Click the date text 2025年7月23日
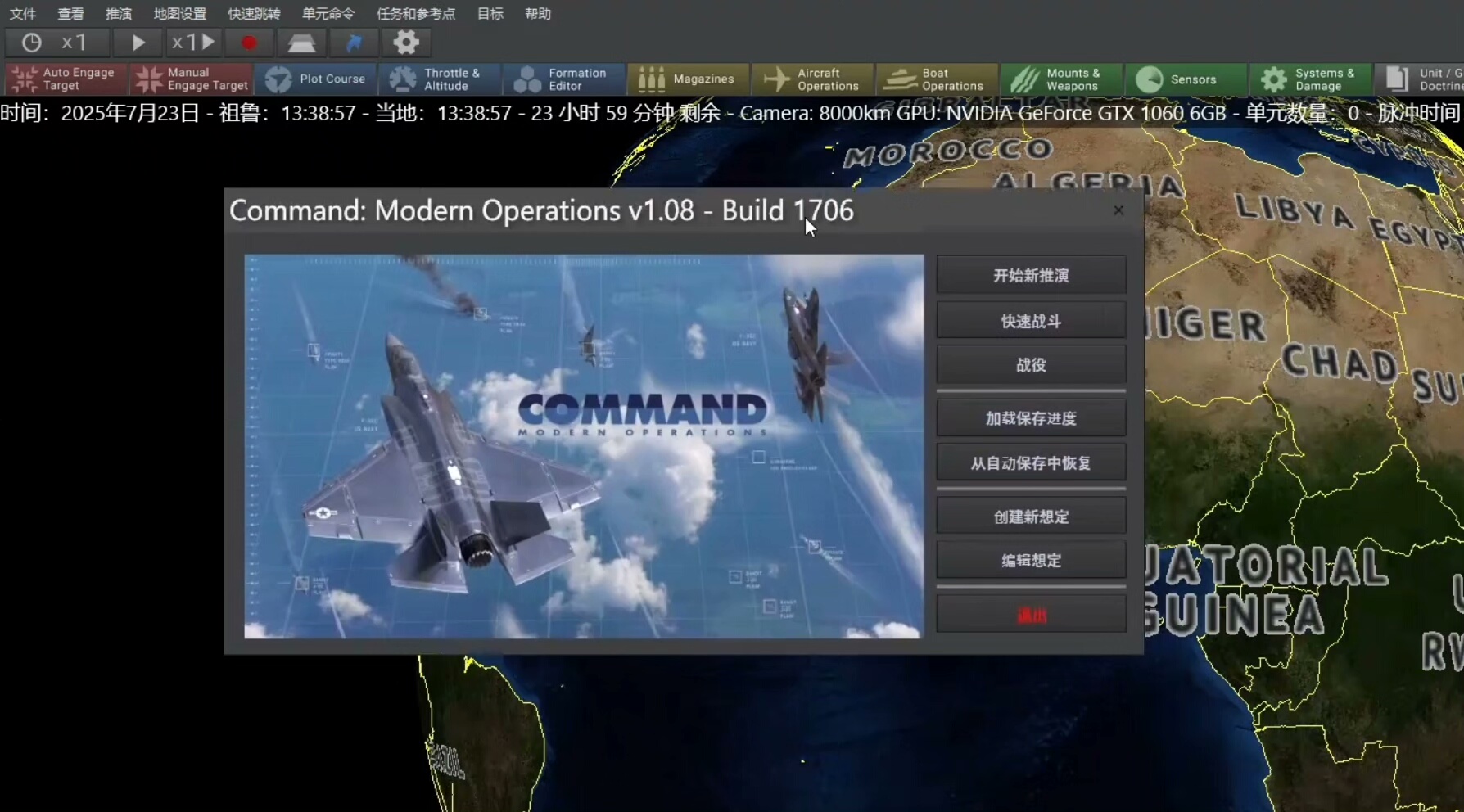 tap(131, 113)
